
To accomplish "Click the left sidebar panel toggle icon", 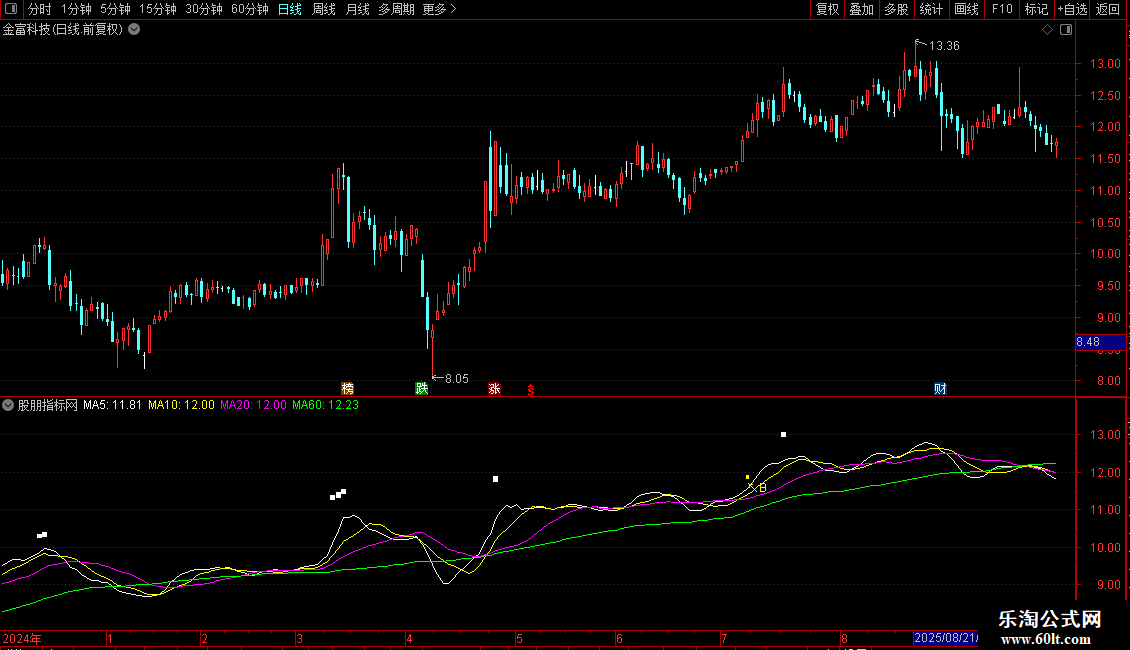I will (x=12, y=10).
